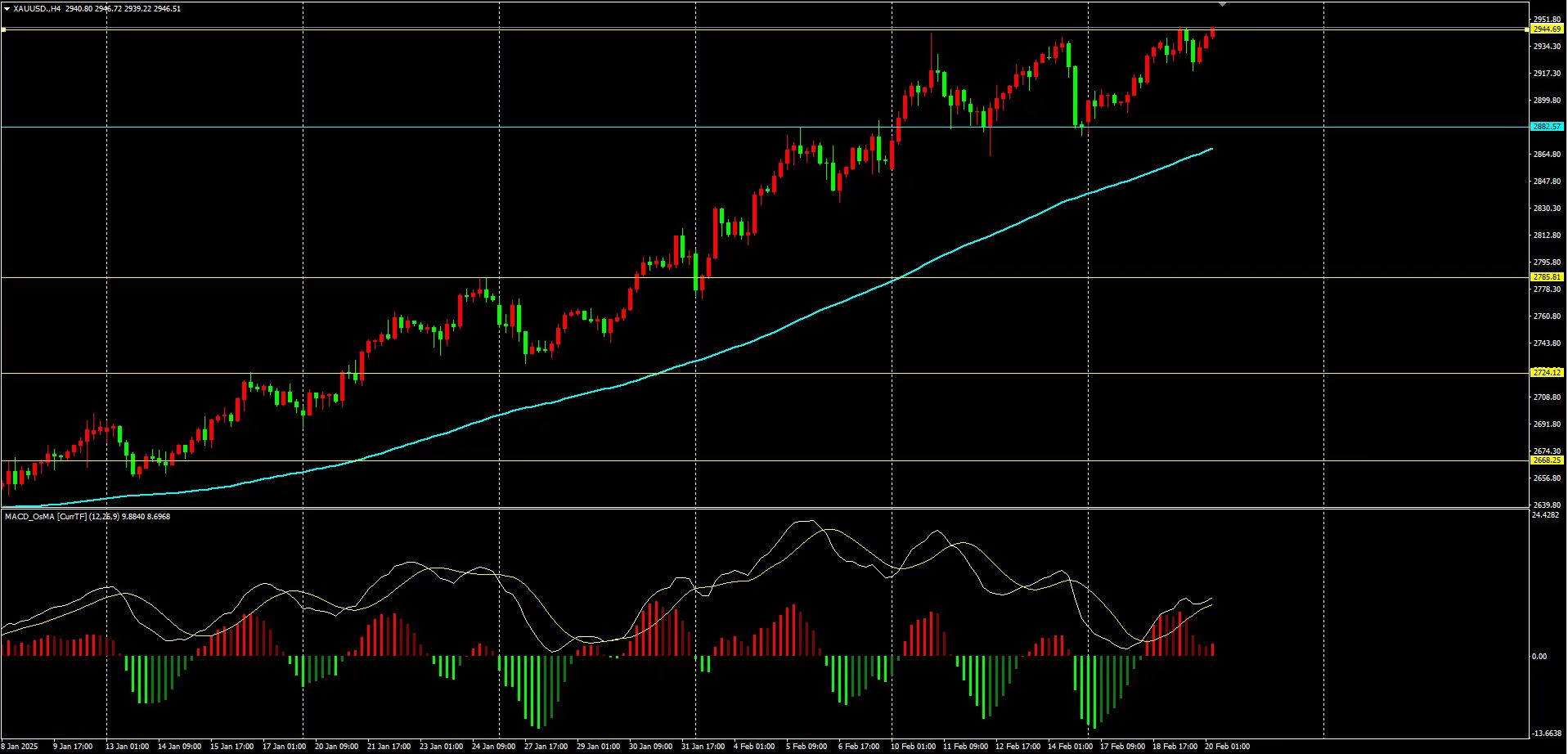This screenshot has height=754, width=1568.
Task: Click the 8 Jan 2025 date label
Action: 20,747
